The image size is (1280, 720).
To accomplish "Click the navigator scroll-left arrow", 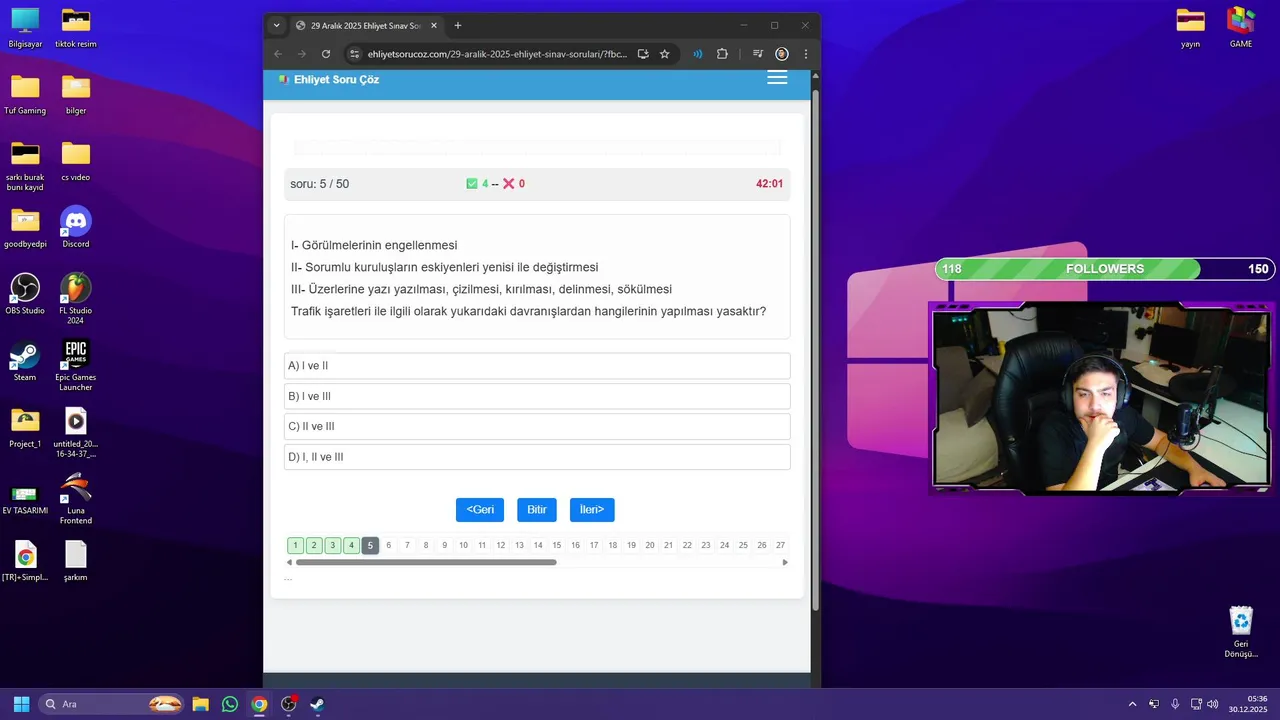I will coord(289,562).
